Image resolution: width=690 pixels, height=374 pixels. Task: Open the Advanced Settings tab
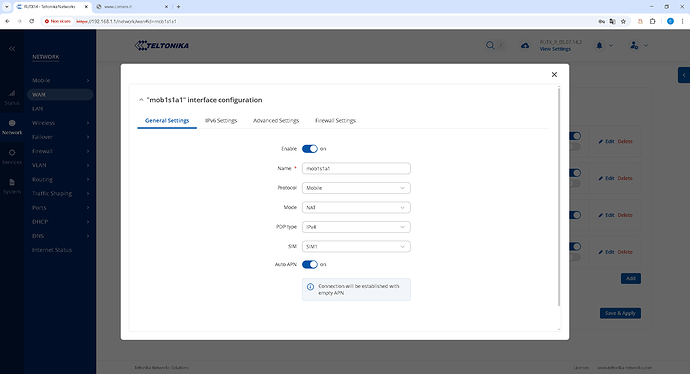pyautogui.click(x=276, y=121)
